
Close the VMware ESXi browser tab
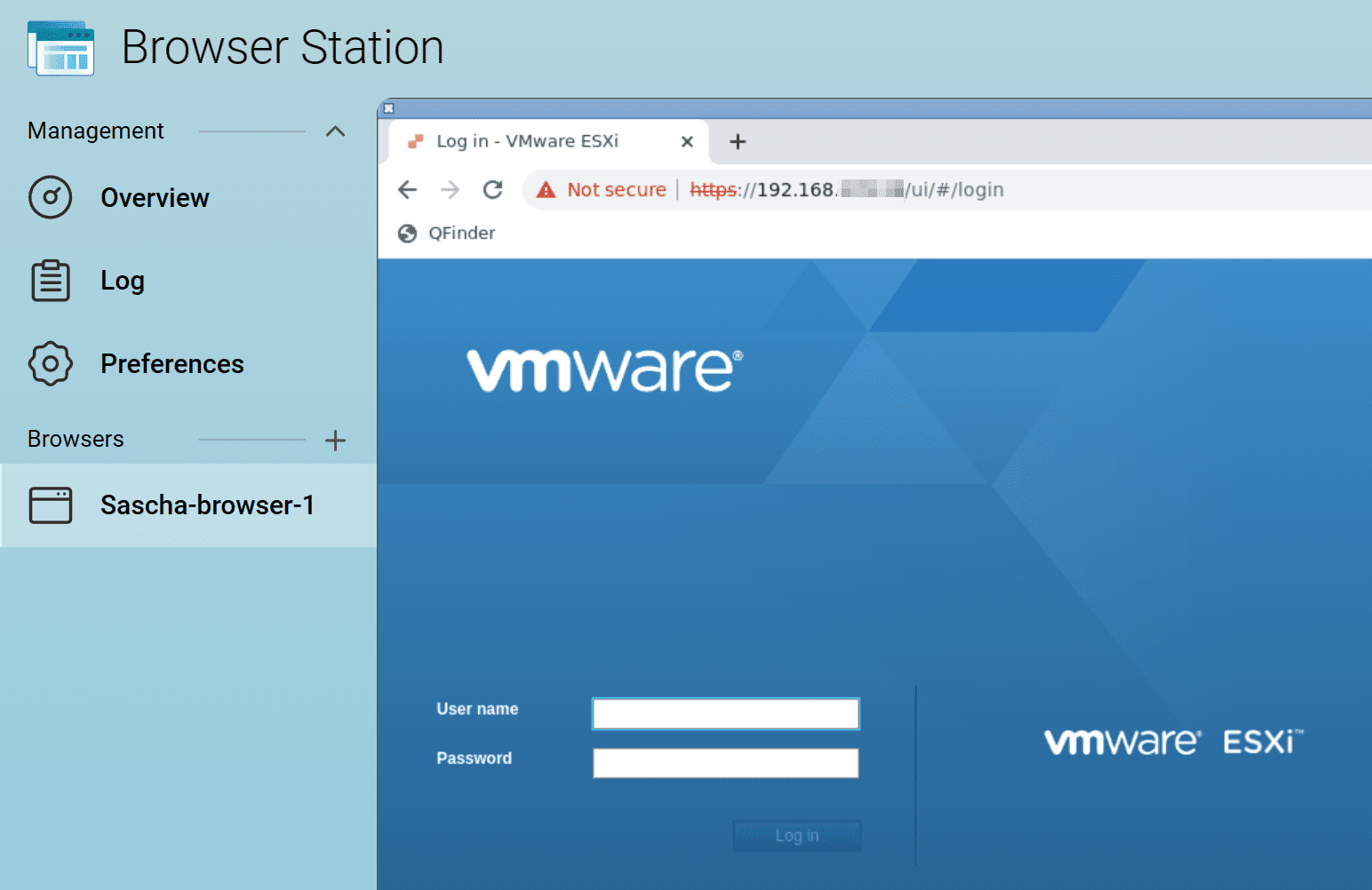click(687, 142)
